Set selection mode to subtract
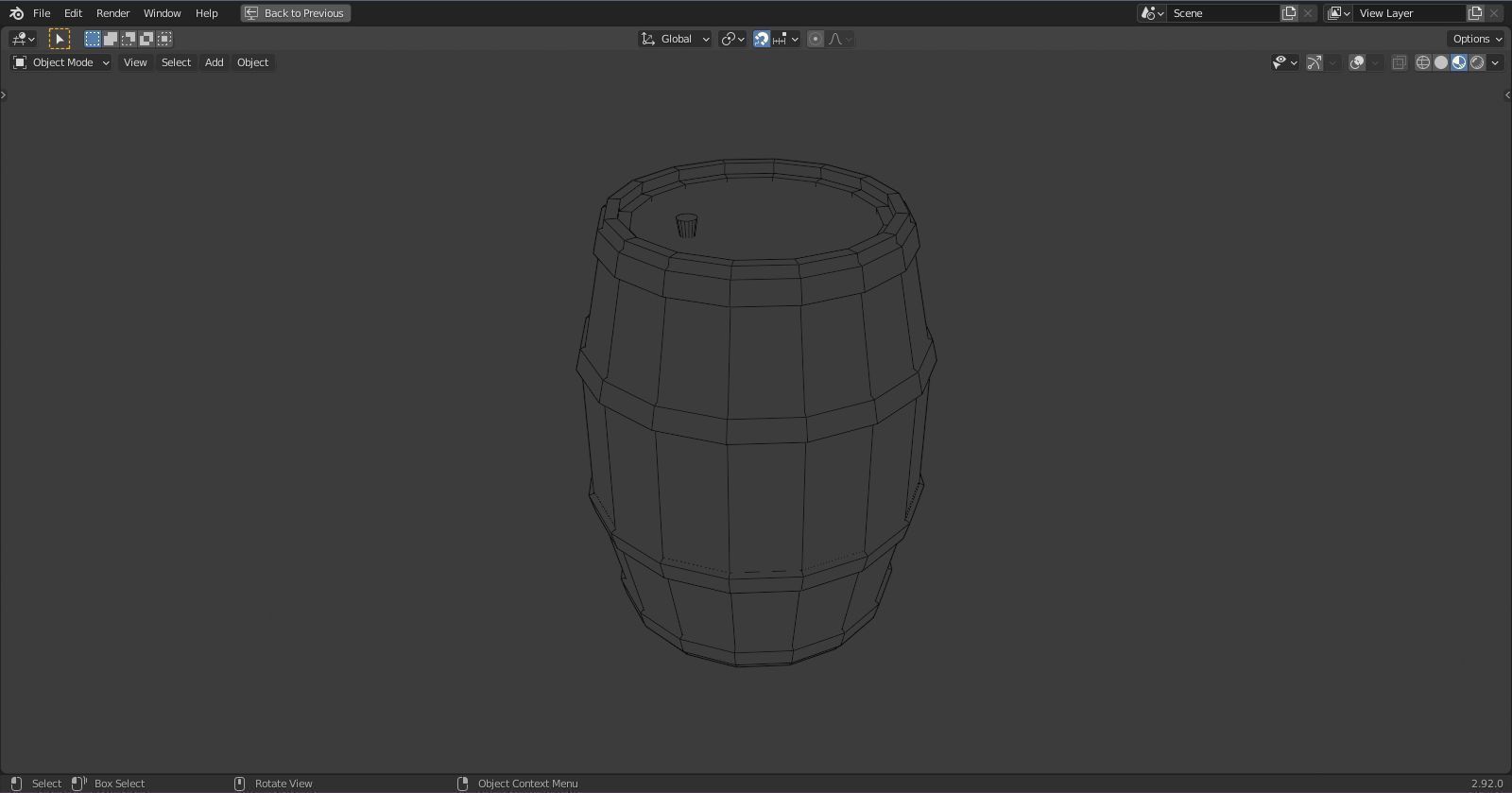The image size is (1512, 793). pyautogui.click(x=129, y=39)
